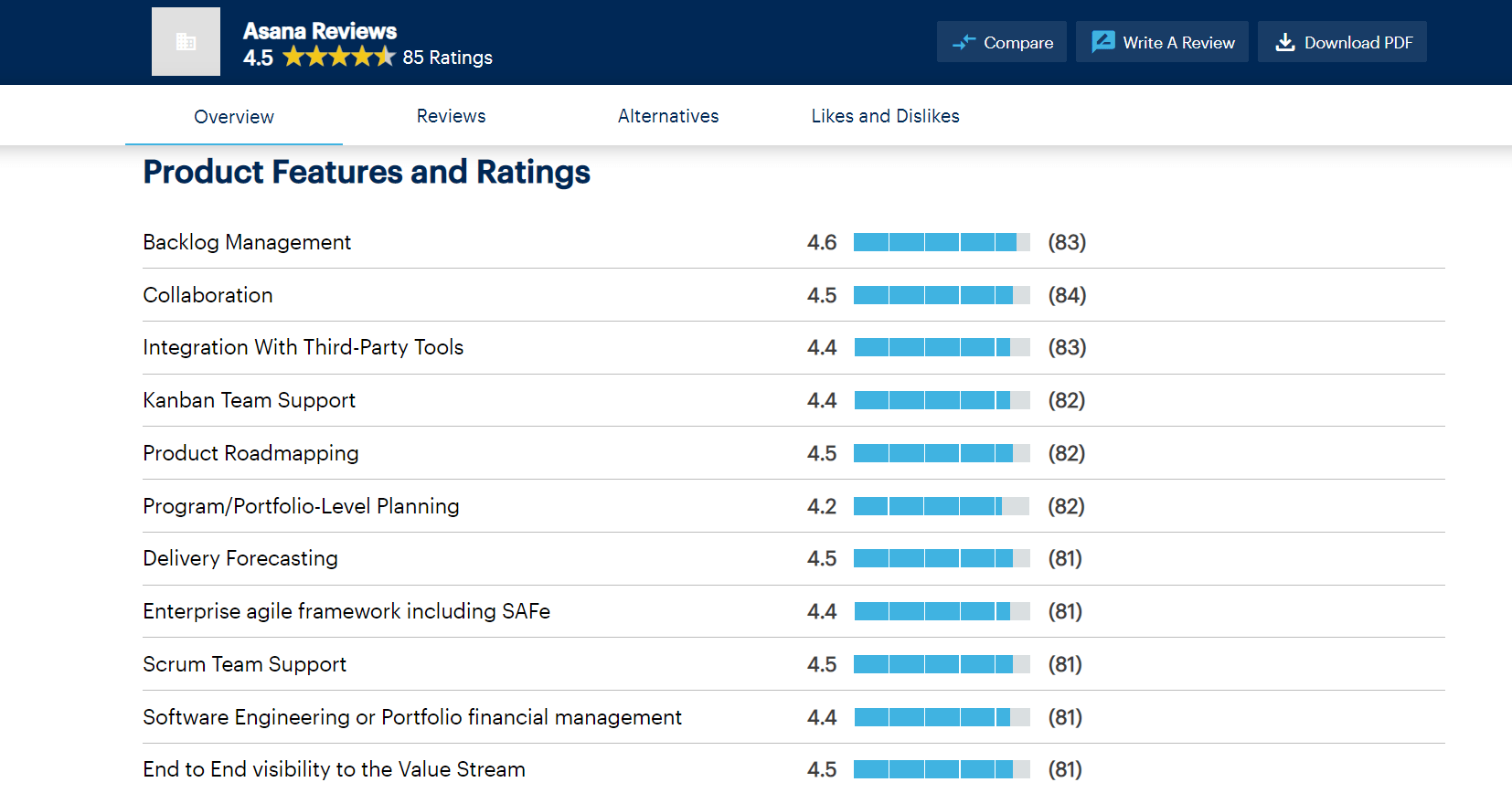Click the Download PDF arrow icon
The height and width of the screenshot is (793, 1512).
(1284, 43)
